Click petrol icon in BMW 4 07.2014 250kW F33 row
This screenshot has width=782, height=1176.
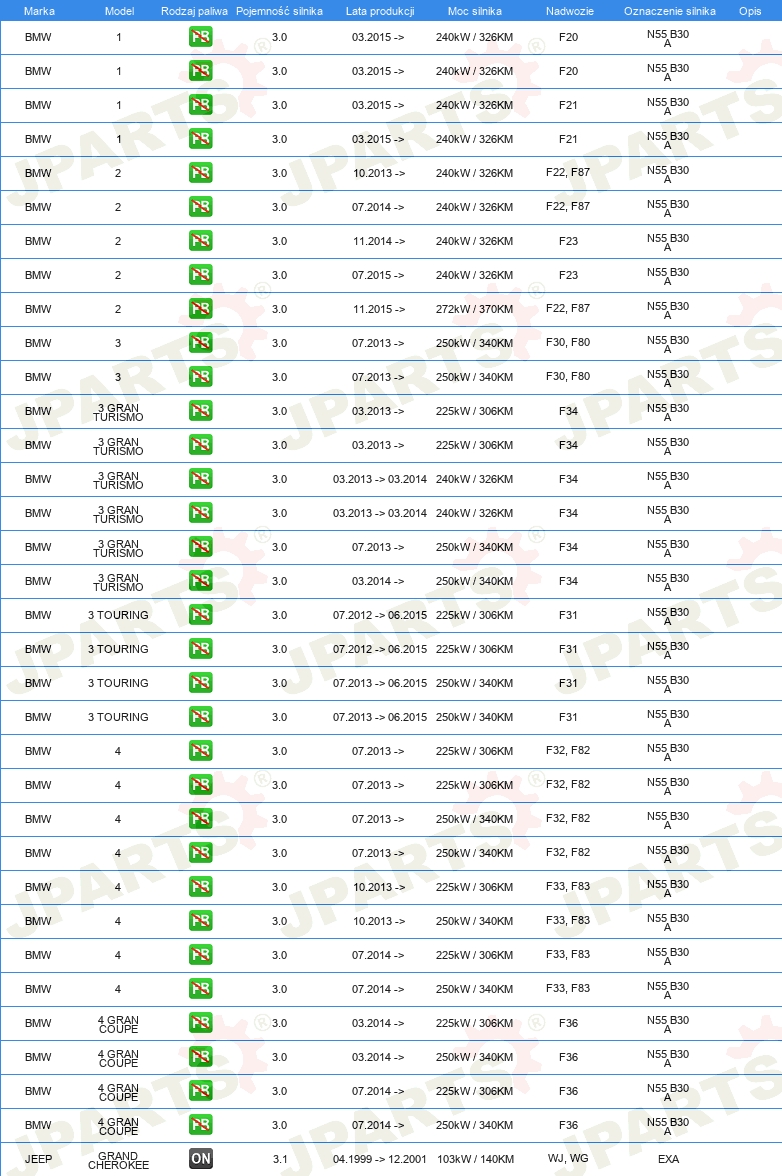[200, 988]
